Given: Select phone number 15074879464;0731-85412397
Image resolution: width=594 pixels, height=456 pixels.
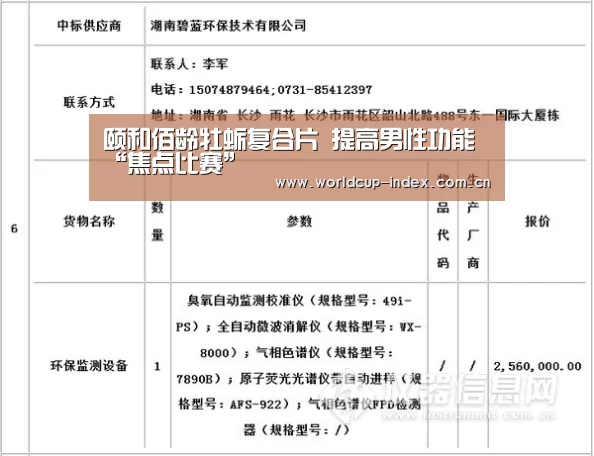Looking at the screenshot, I should [280, 90].
